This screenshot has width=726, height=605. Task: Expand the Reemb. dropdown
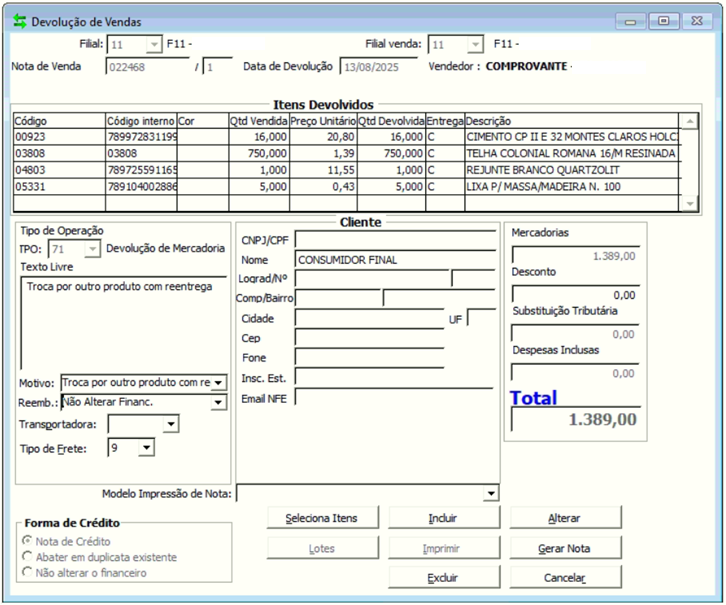[x=218, y=402]
